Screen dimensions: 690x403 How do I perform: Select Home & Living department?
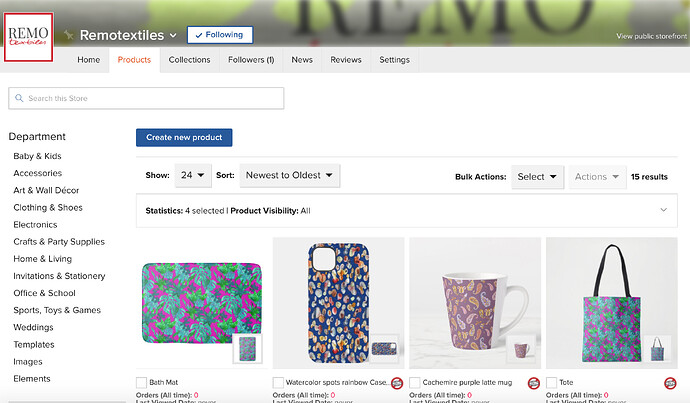(x=43, y=259)
